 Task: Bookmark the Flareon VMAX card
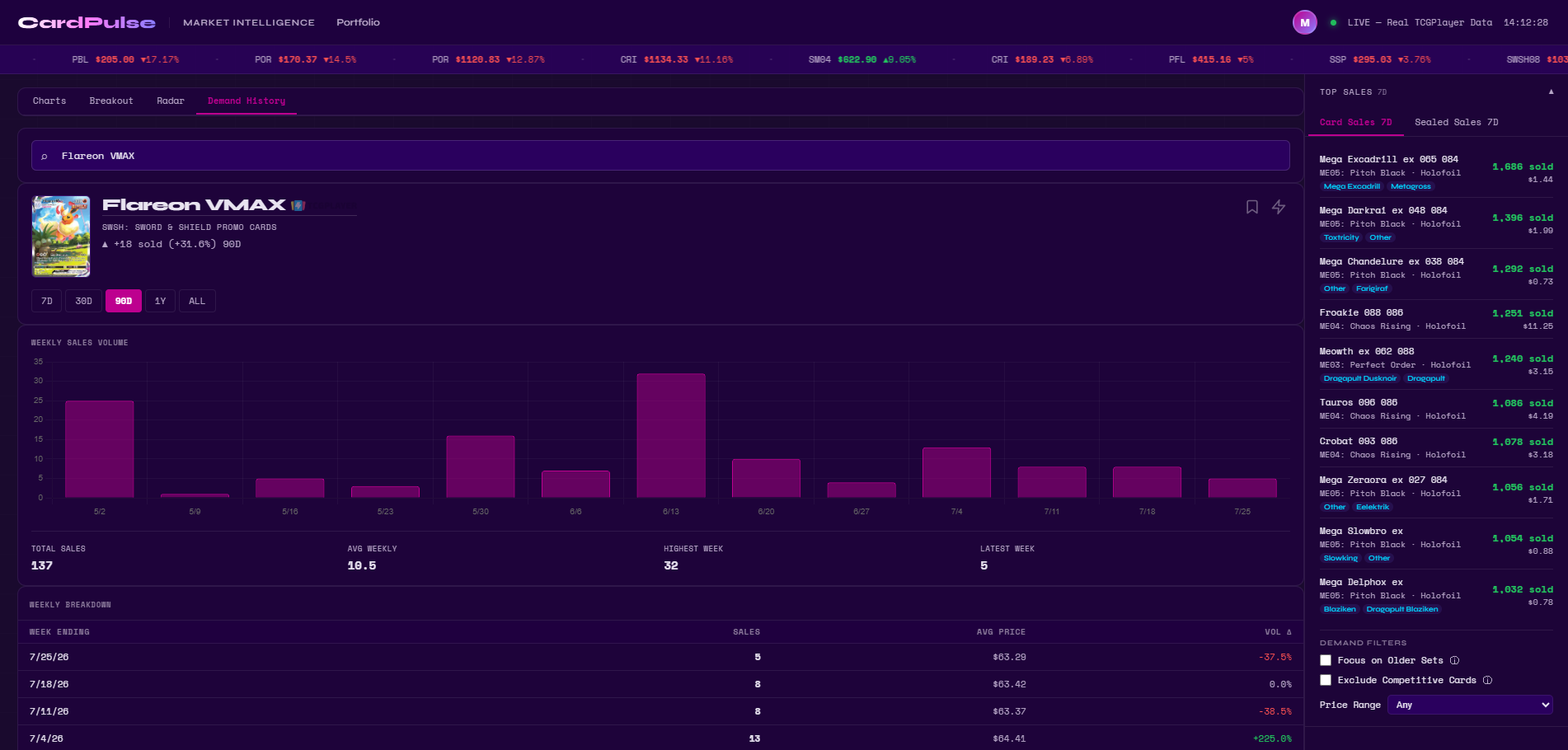1251,207
